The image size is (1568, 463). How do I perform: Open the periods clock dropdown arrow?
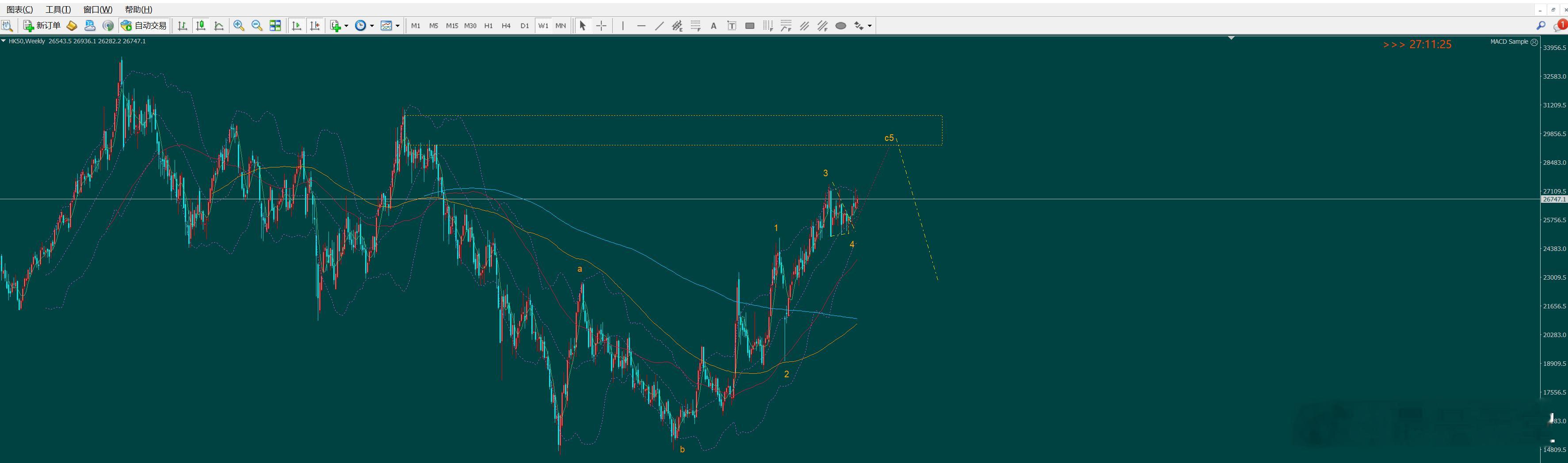pos(372,26)
